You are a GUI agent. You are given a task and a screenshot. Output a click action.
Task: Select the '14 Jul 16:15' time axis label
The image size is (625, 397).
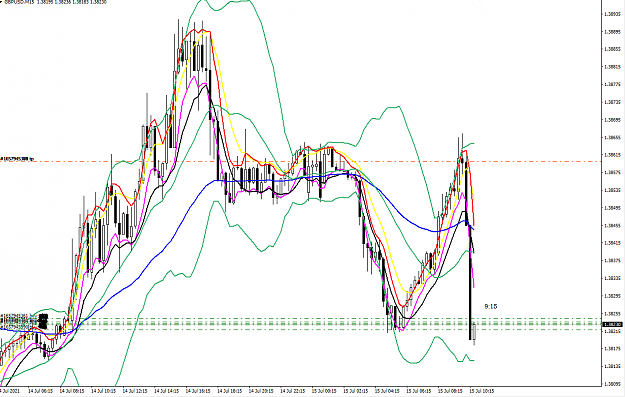pyautogui.click(x=198, y=391)
